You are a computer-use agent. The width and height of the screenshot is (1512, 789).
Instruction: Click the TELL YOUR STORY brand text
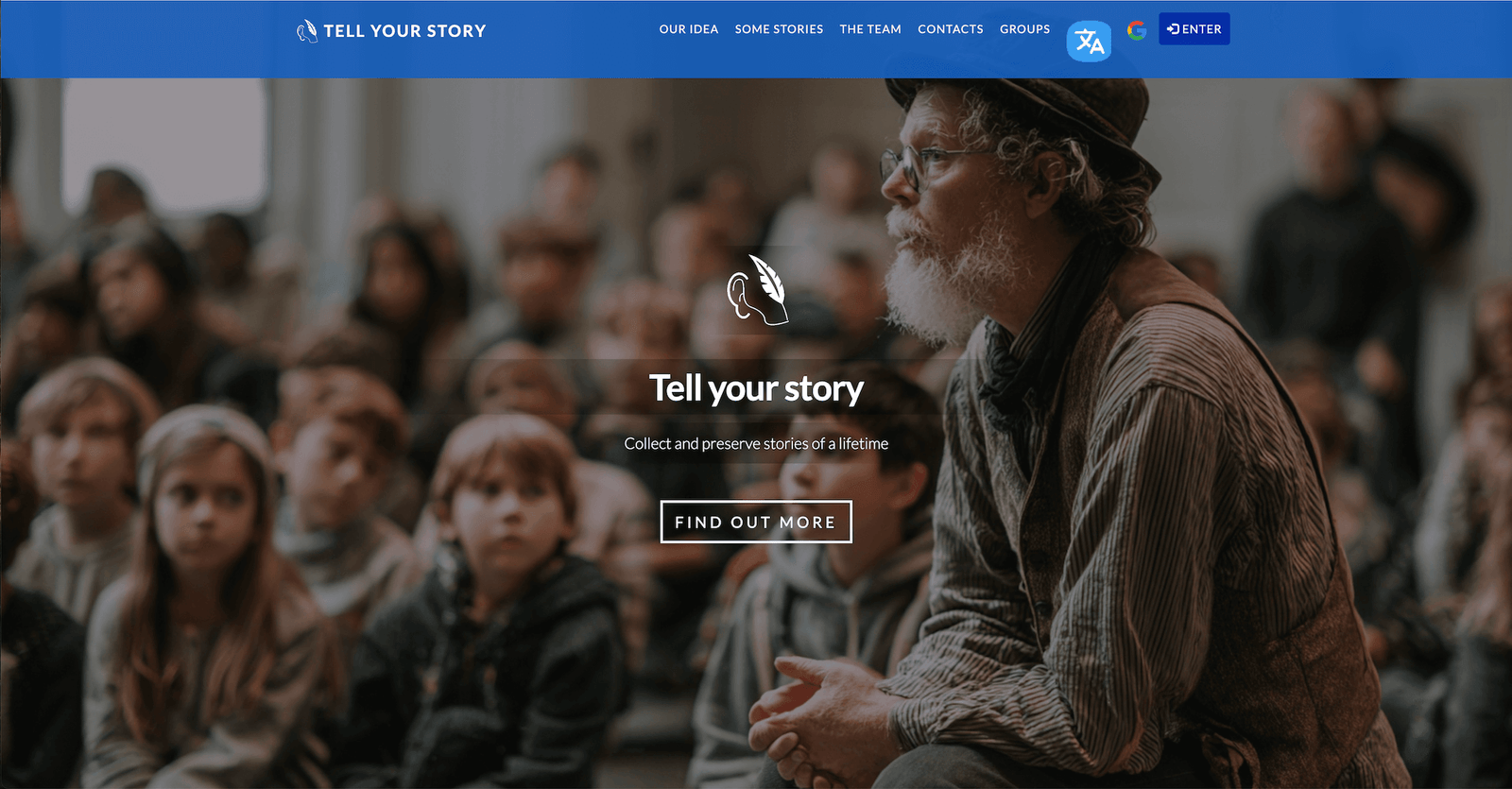(404, 31)
